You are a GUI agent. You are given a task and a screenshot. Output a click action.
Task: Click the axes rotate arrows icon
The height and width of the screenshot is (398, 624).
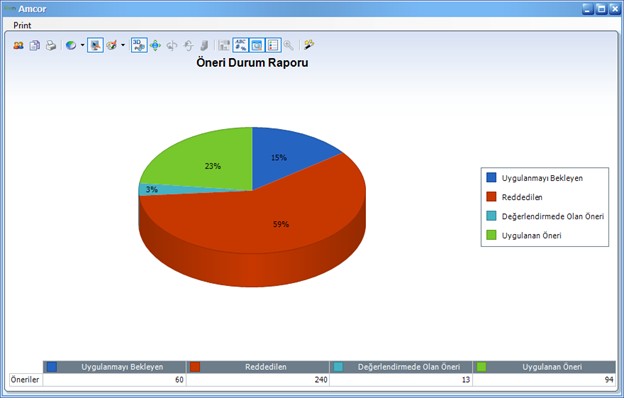[x=155, y=45]
